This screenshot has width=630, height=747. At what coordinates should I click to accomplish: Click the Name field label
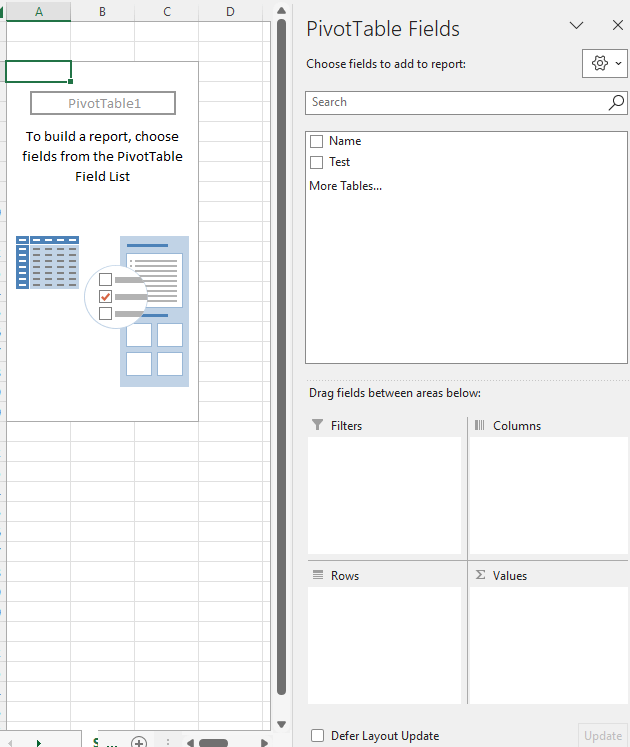tap(345, 141)
